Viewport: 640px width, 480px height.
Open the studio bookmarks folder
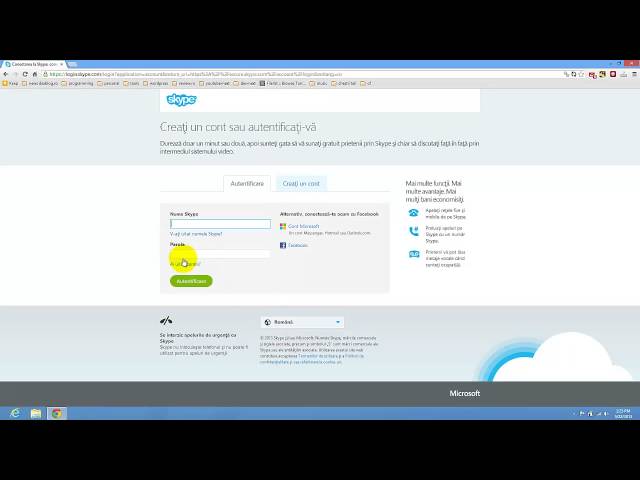pyautogui.click(x=318, y=83)
